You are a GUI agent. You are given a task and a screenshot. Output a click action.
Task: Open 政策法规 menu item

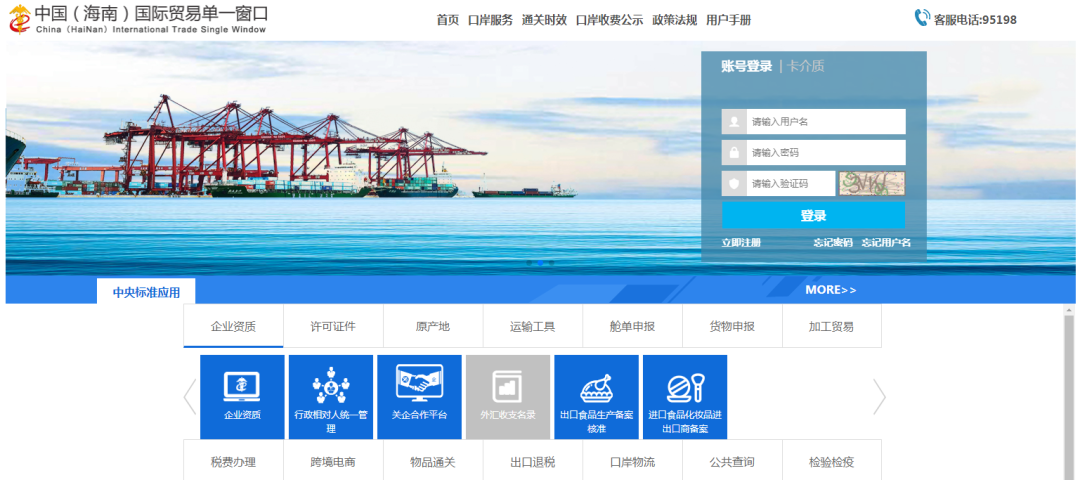click(675, 20)
